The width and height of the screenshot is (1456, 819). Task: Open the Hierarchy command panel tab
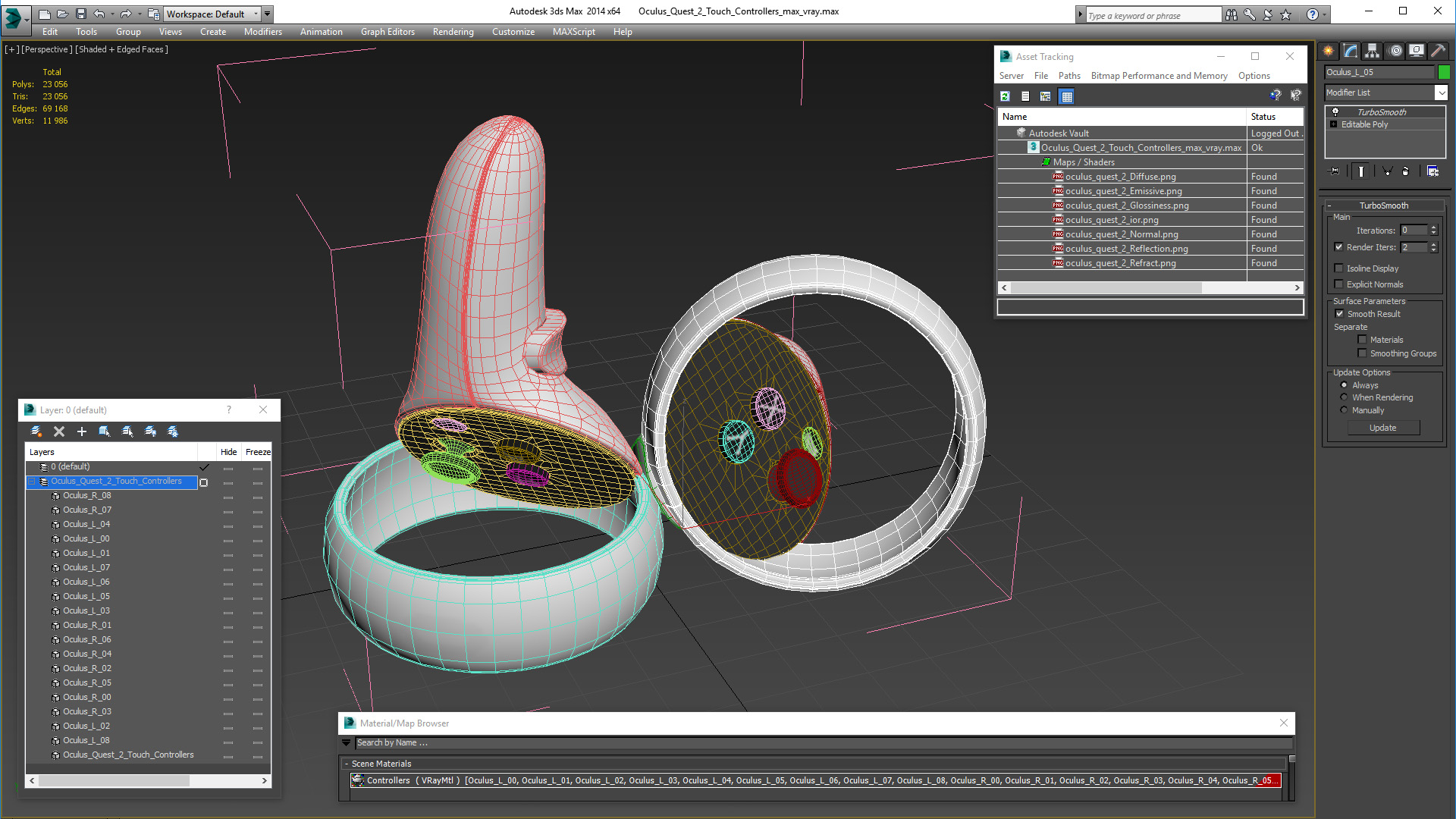coord(1373,51)
